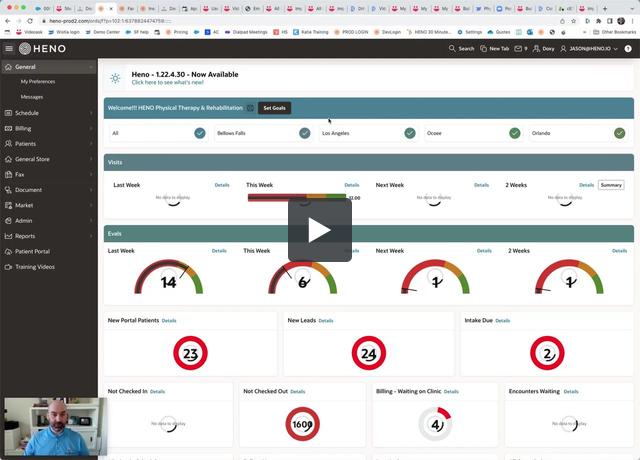Open the hamburger navigation menu
Image resolution: width=640 pixels, height=460 pixels.
[x=9, y=49]
